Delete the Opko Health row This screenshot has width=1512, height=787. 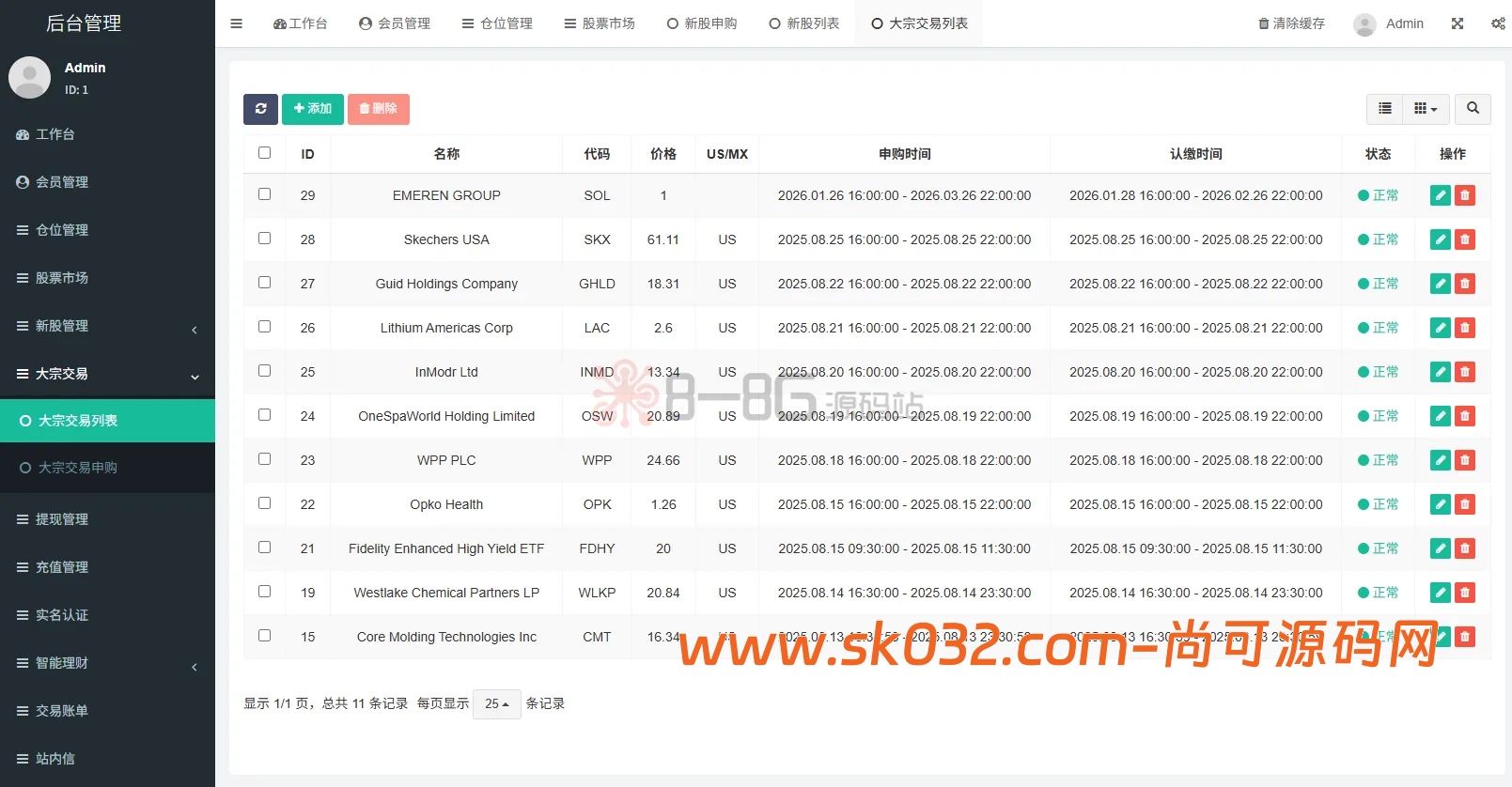click(x=1465, y=504)
